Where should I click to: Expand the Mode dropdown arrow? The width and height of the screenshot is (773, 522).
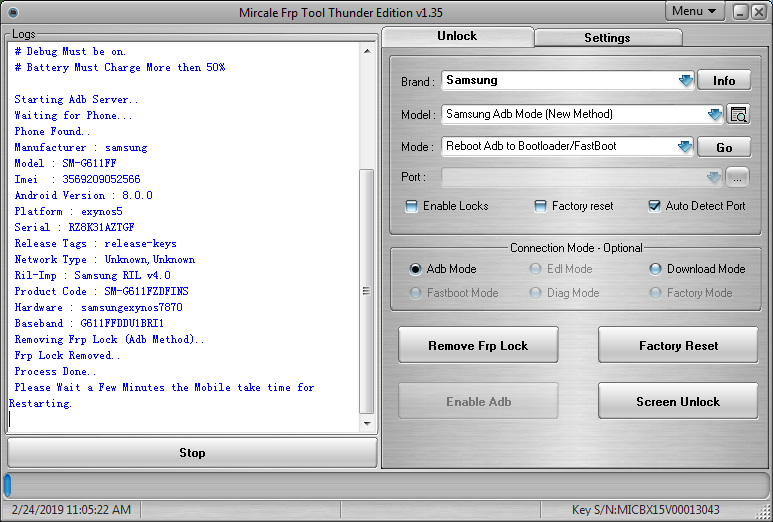(684, 146)
